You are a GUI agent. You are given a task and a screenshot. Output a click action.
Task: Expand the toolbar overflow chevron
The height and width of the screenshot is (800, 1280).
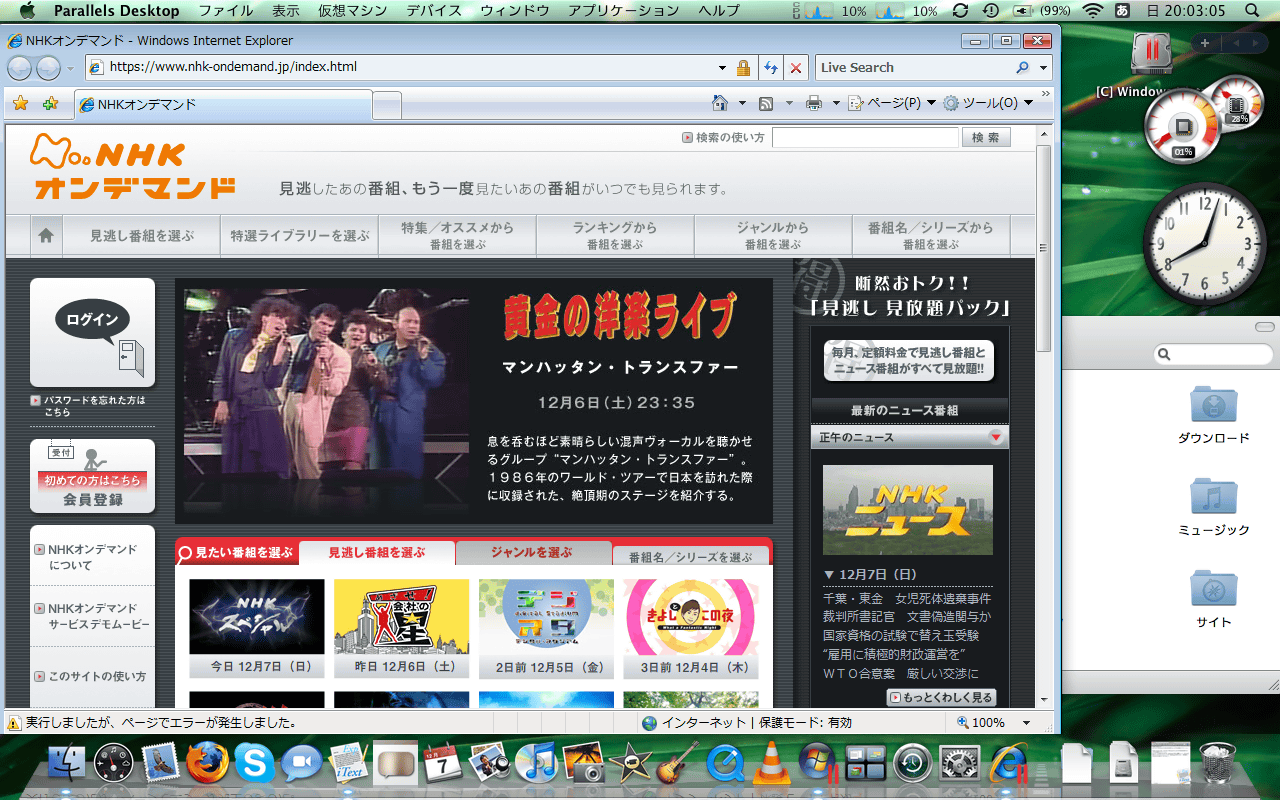tap(1045, 96)
